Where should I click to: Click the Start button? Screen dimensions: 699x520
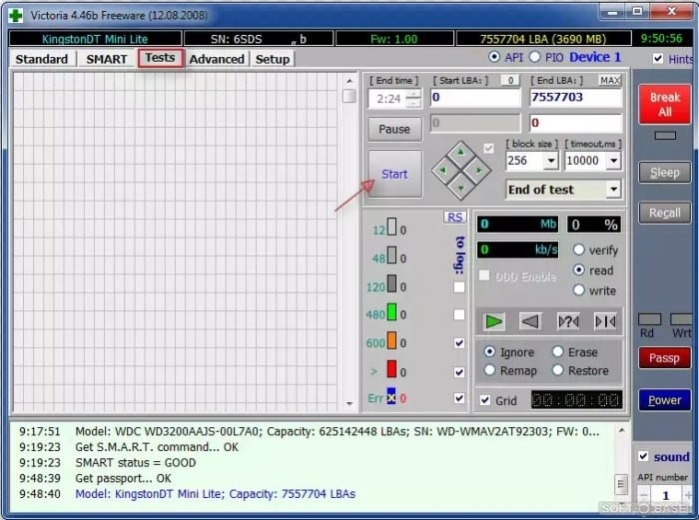395,174
